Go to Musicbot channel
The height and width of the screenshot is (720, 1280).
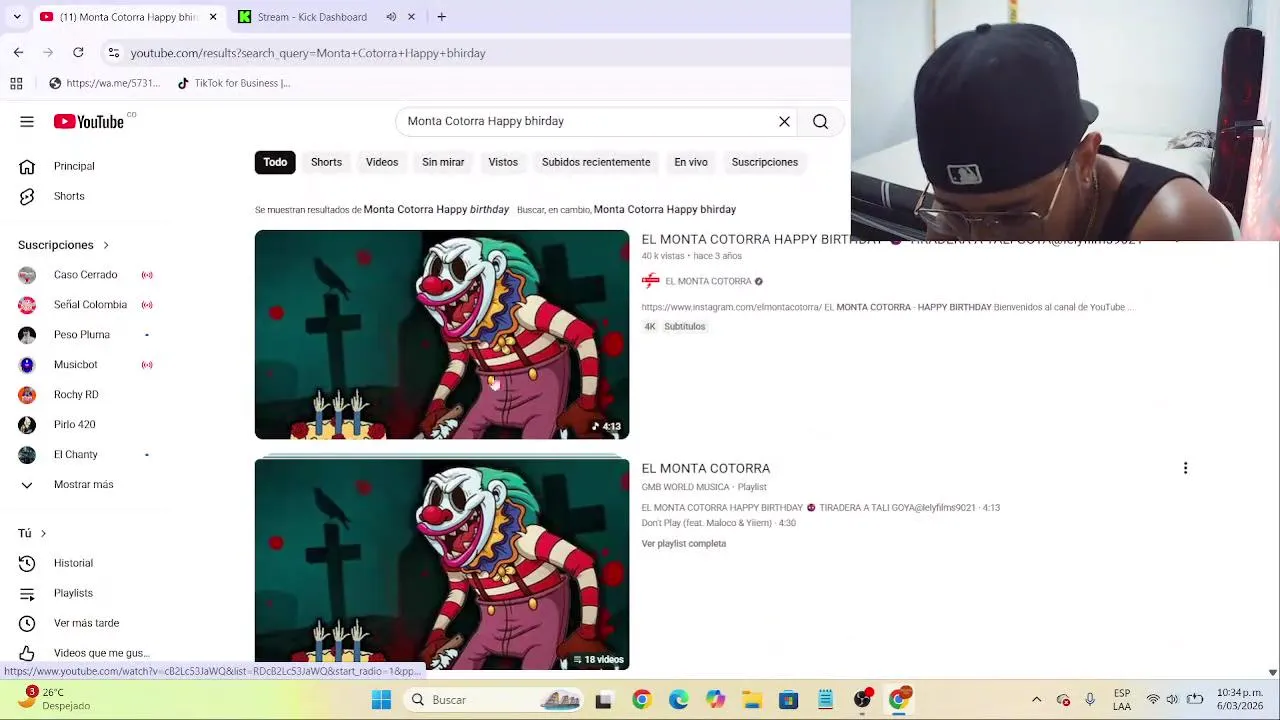coord(75,365)
